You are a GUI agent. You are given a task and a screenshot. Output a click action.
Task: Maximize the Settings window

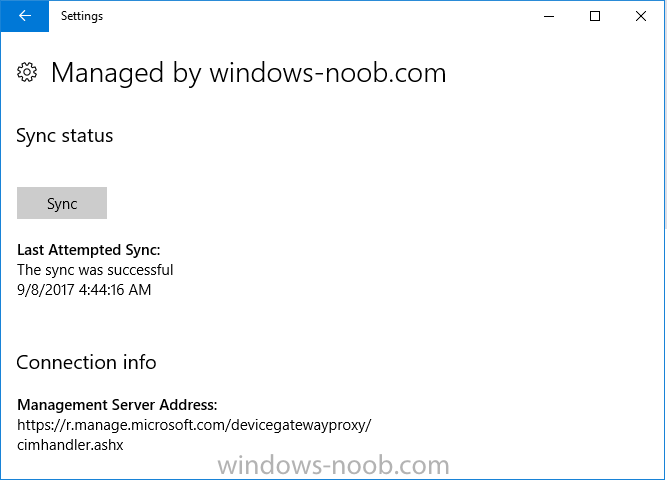click(x=595, y=16)
